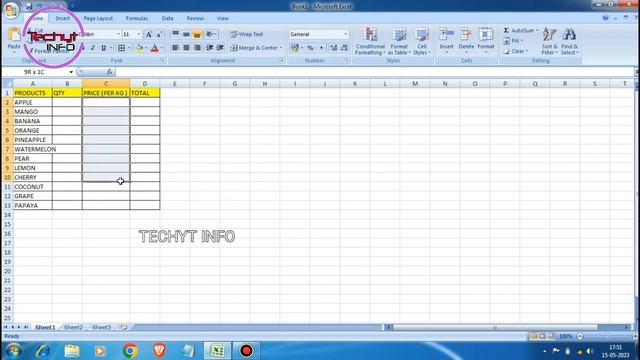640x360 pixels.
Task: Click the zoom slider on status bar
Action: point(606,336)
